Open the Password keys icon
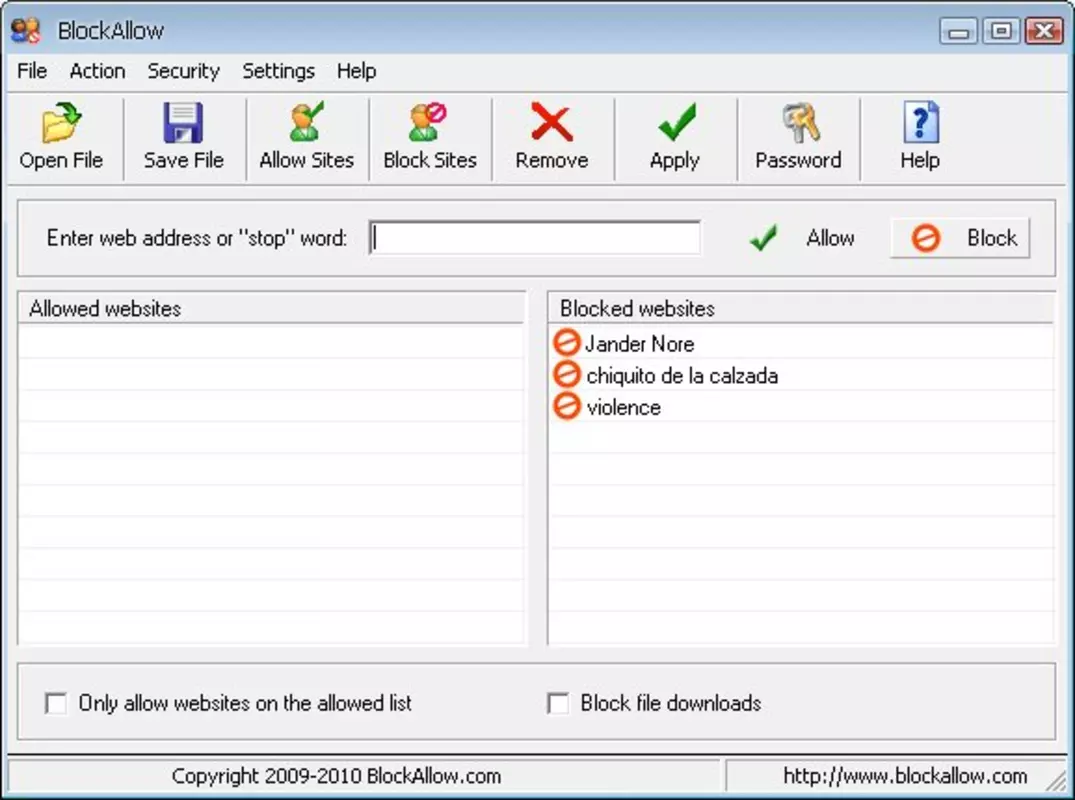Image resolution: width=1075 pixels, height=800 pixels. (800, 123)
